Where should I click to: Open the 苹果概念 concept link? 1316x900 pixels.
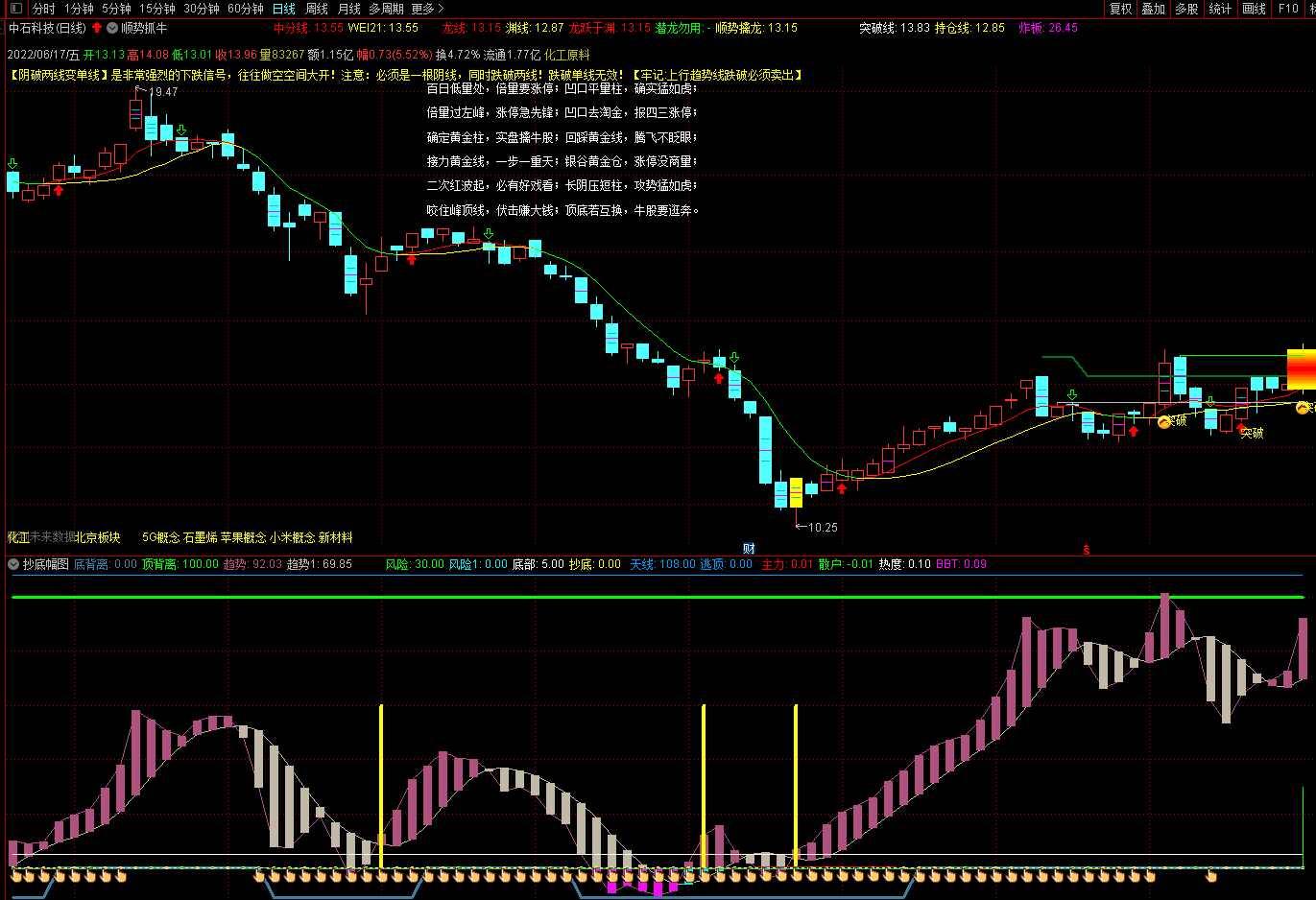tap(244, 537)
